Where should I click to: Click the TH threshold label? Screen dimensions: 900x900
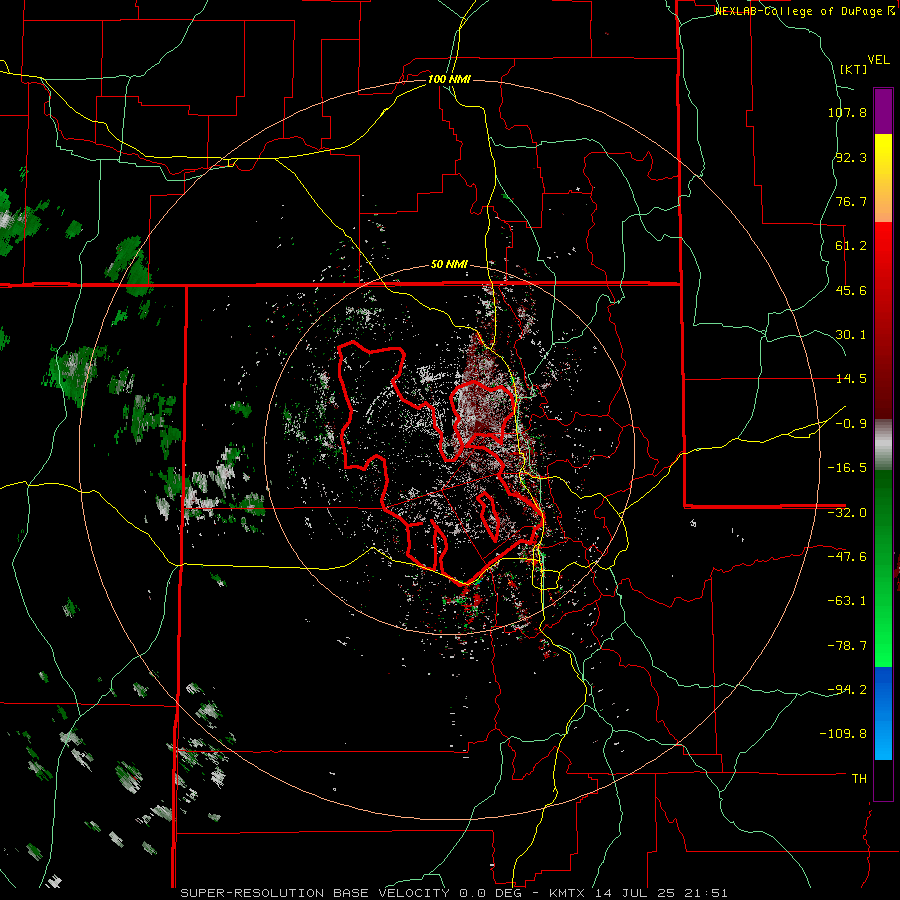point(859,779)
